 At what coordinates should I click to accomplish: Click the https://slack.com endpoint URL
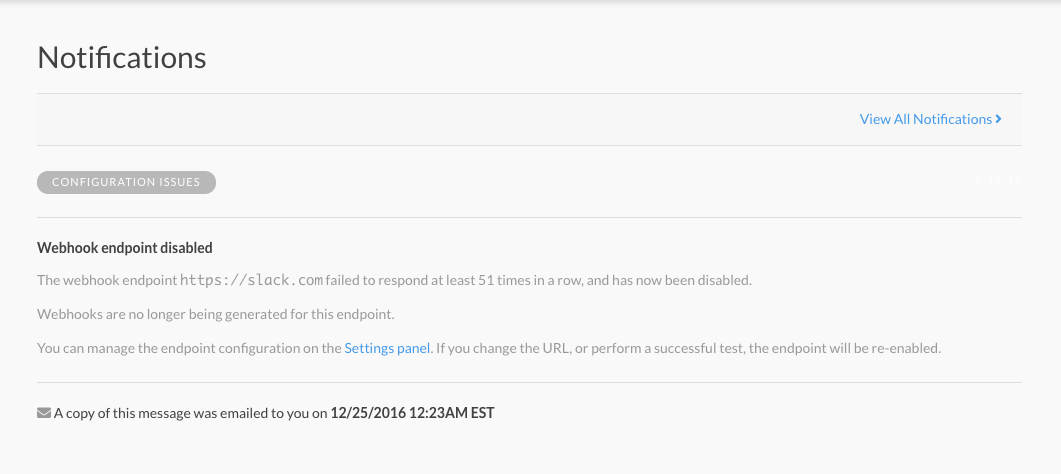click(252, 280)
